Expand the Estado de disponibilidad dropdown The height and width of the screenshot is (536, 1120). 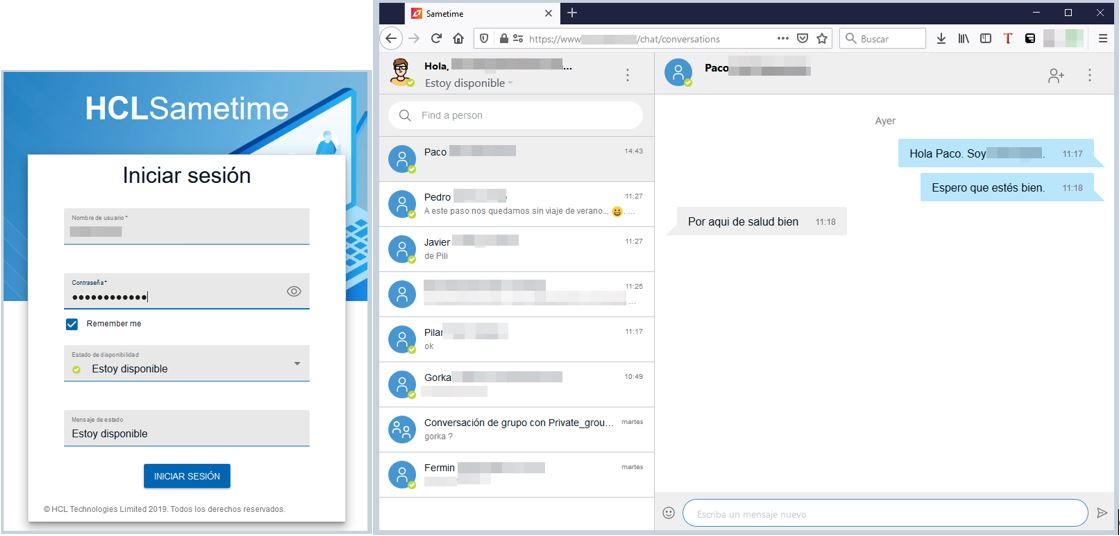296,364
